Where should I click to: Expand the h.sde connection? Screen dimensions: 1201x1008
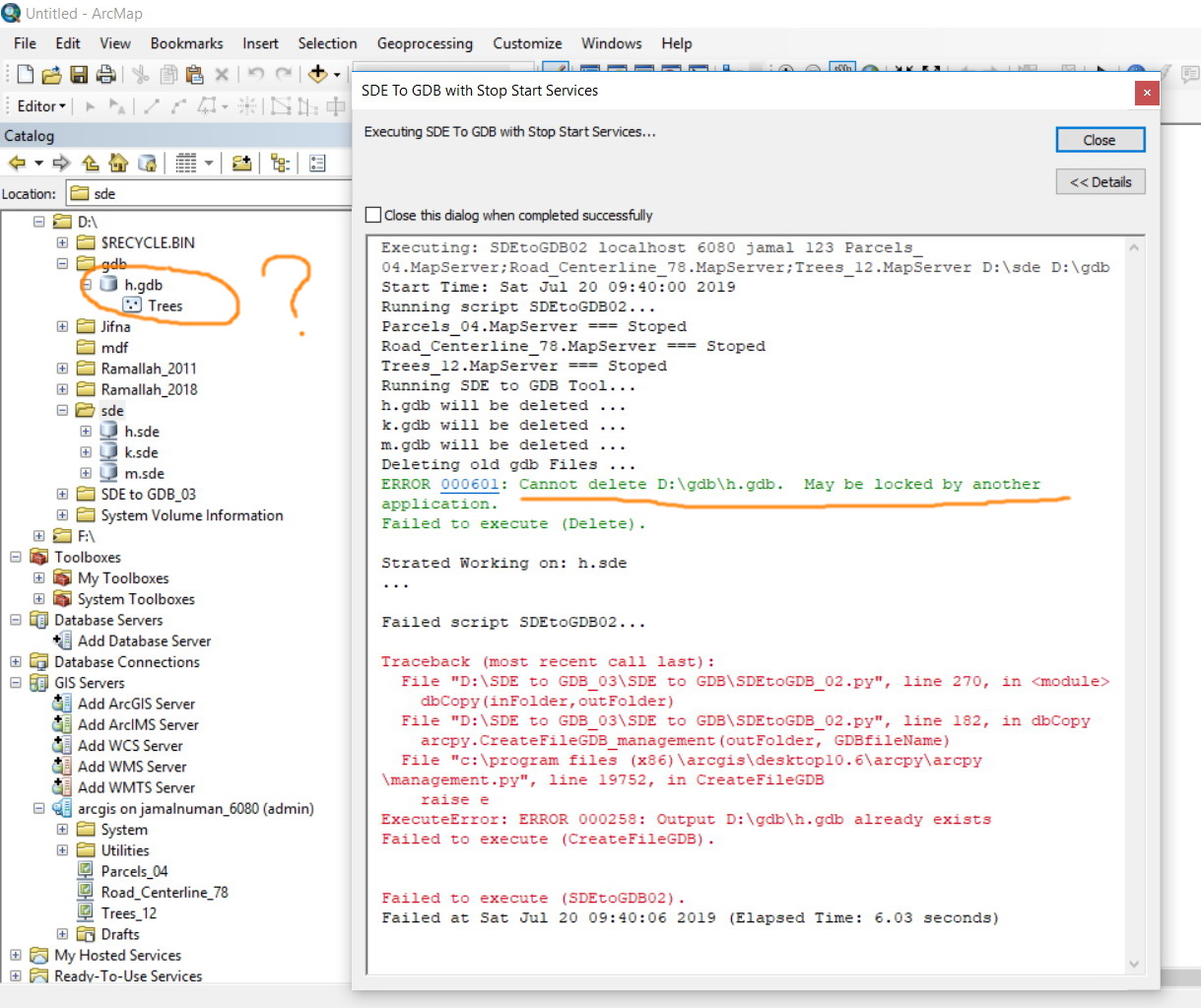pos(86,431)
